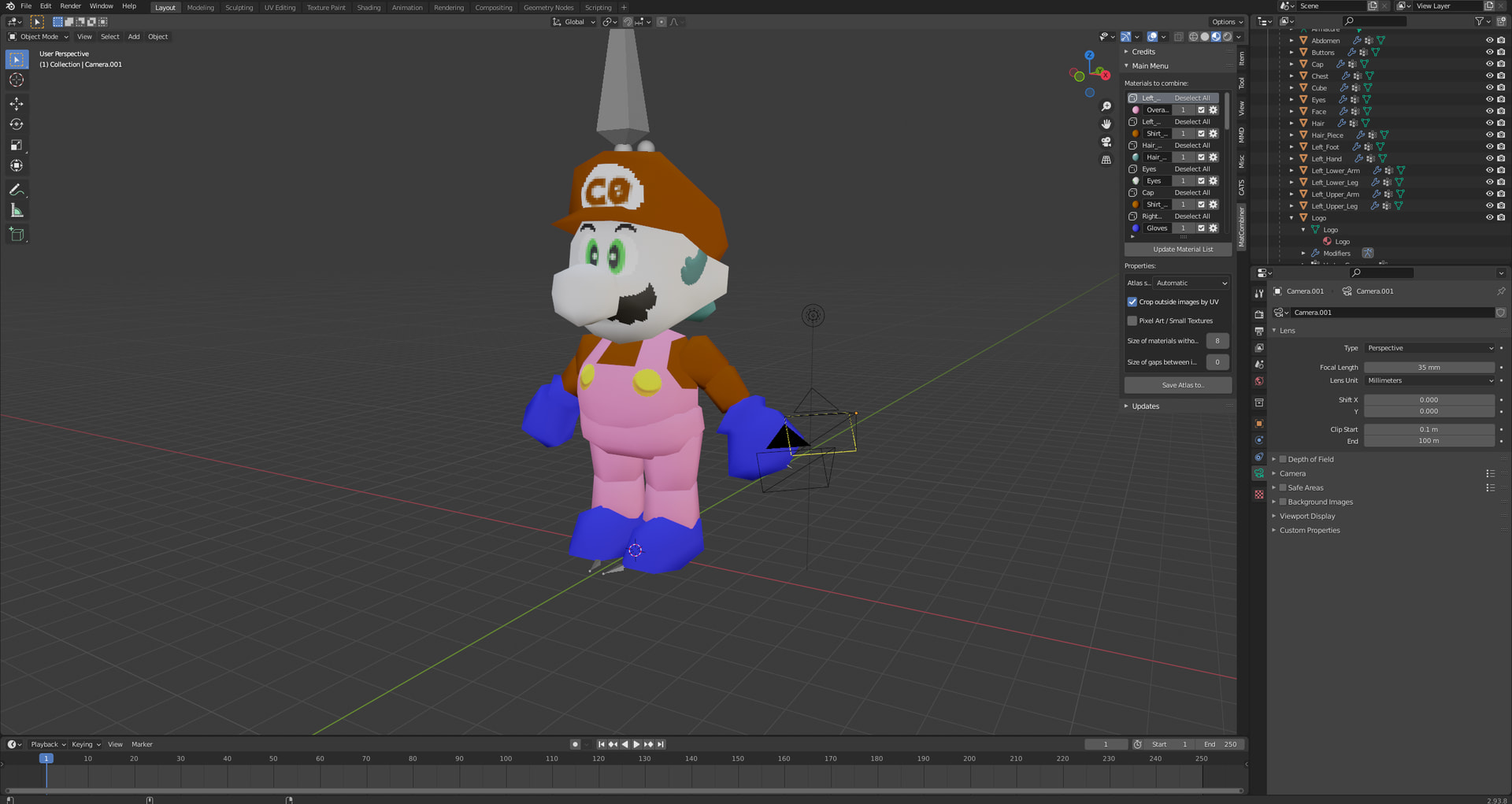This screenshot has width=1512, height=804.
Task: Switch to the Shading workspace tab
Action: coord(369,8)
